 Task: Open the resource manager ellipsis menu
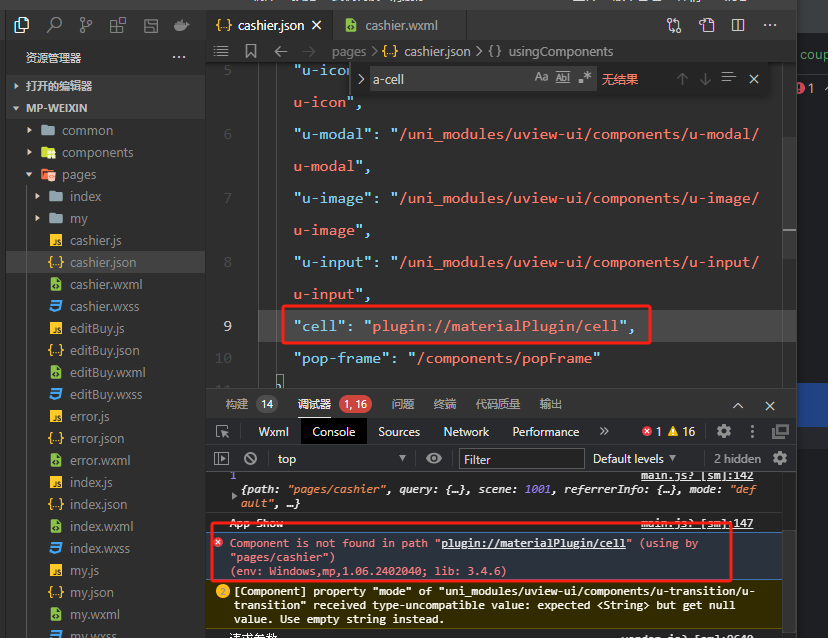[179, 57]
